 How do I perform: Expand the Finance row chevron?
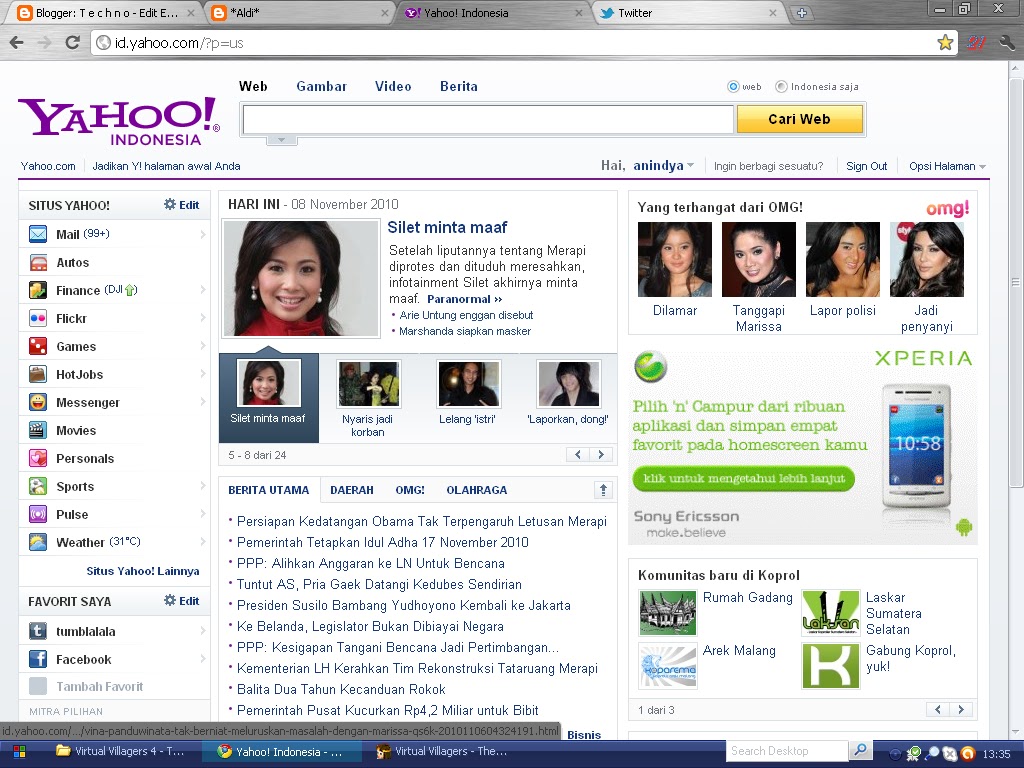pyautogui.click(x=202, y=290)
